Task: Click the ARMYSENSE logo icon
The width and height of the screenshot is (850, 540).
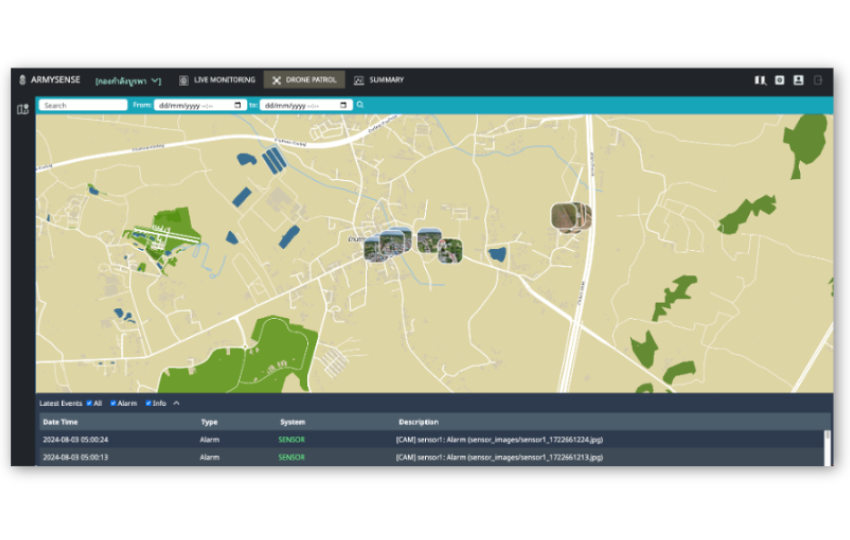Action: click(22, 80)
